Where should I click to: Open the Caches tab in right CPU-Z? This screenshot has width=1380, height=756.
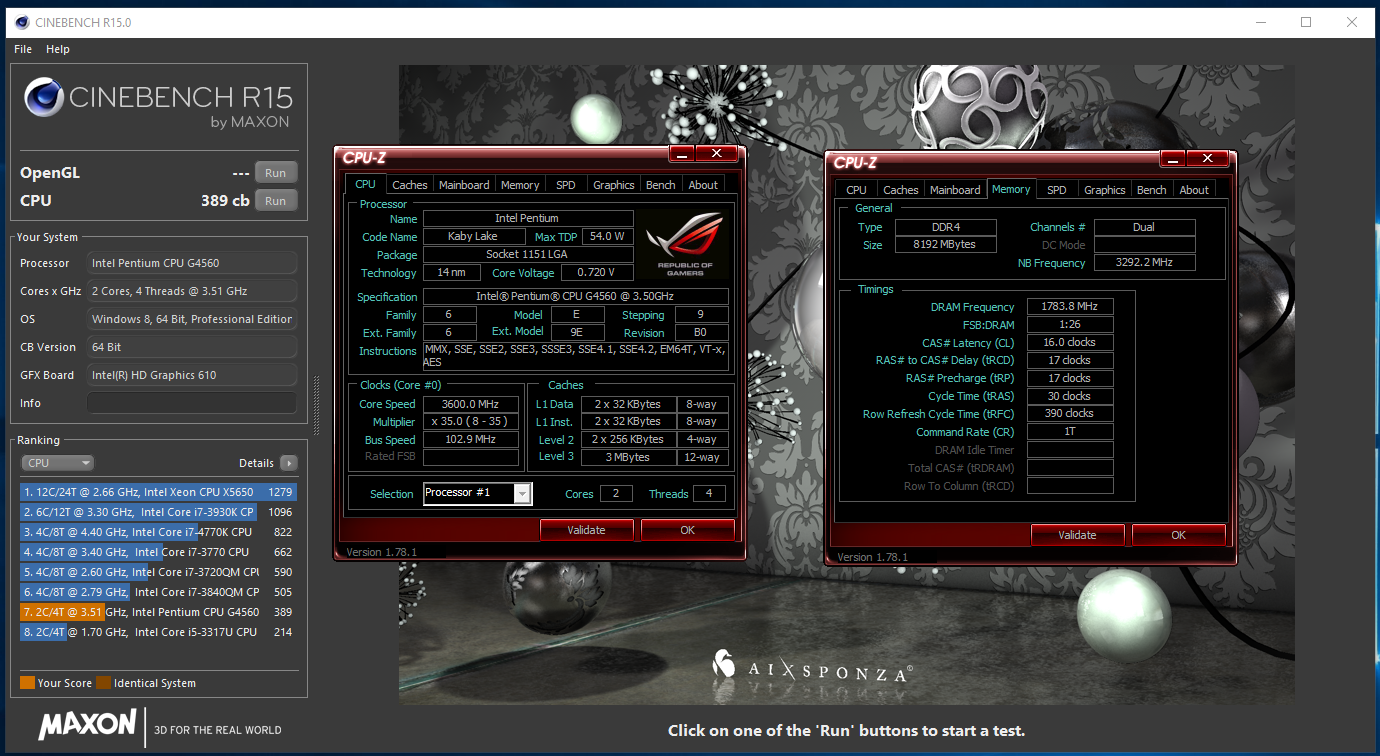click(x=901, y=190)
